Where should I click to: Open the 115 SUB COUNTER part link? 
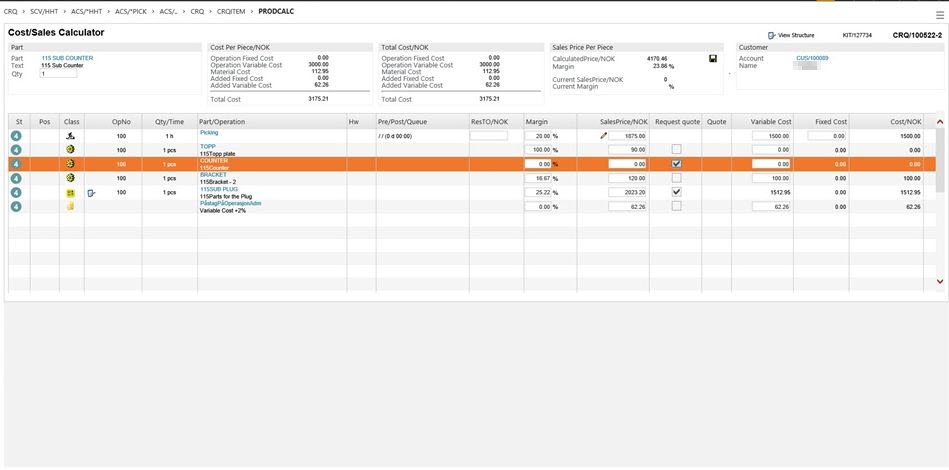(x=67, y=58)
